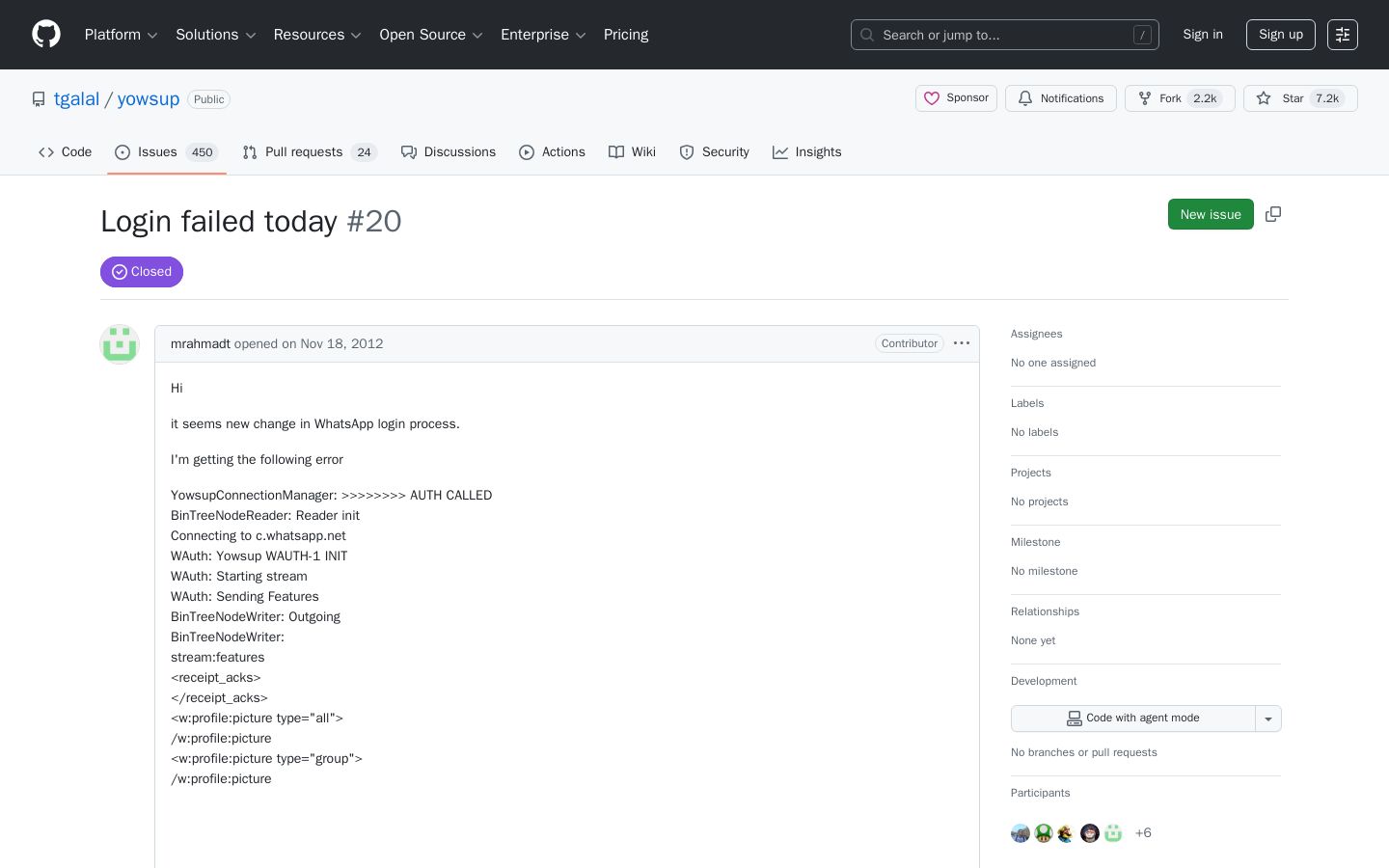The image size is (1389, 868).
Task: Click the "WAuth: Yowsup WAUTH-1 INIT" line
Action: [x=259, y=556]
